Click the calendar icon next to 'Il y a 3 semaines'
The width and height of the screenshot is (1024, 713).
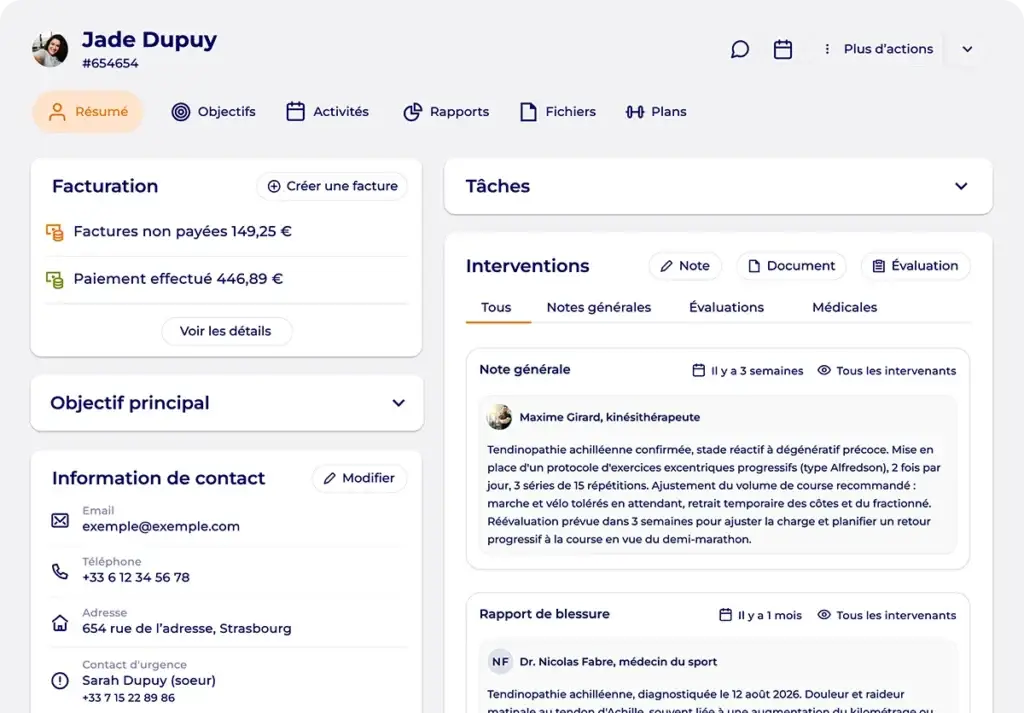698,370
